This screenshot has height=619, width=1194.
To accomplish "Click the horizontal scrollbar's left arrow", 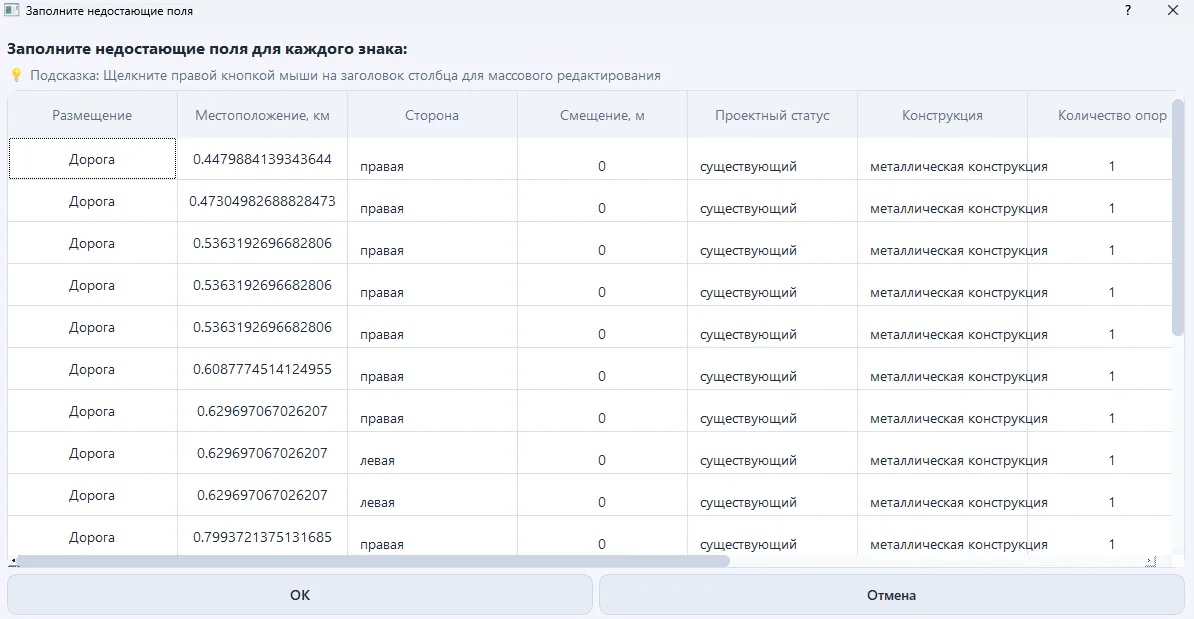I will click(x=12, y=561).
